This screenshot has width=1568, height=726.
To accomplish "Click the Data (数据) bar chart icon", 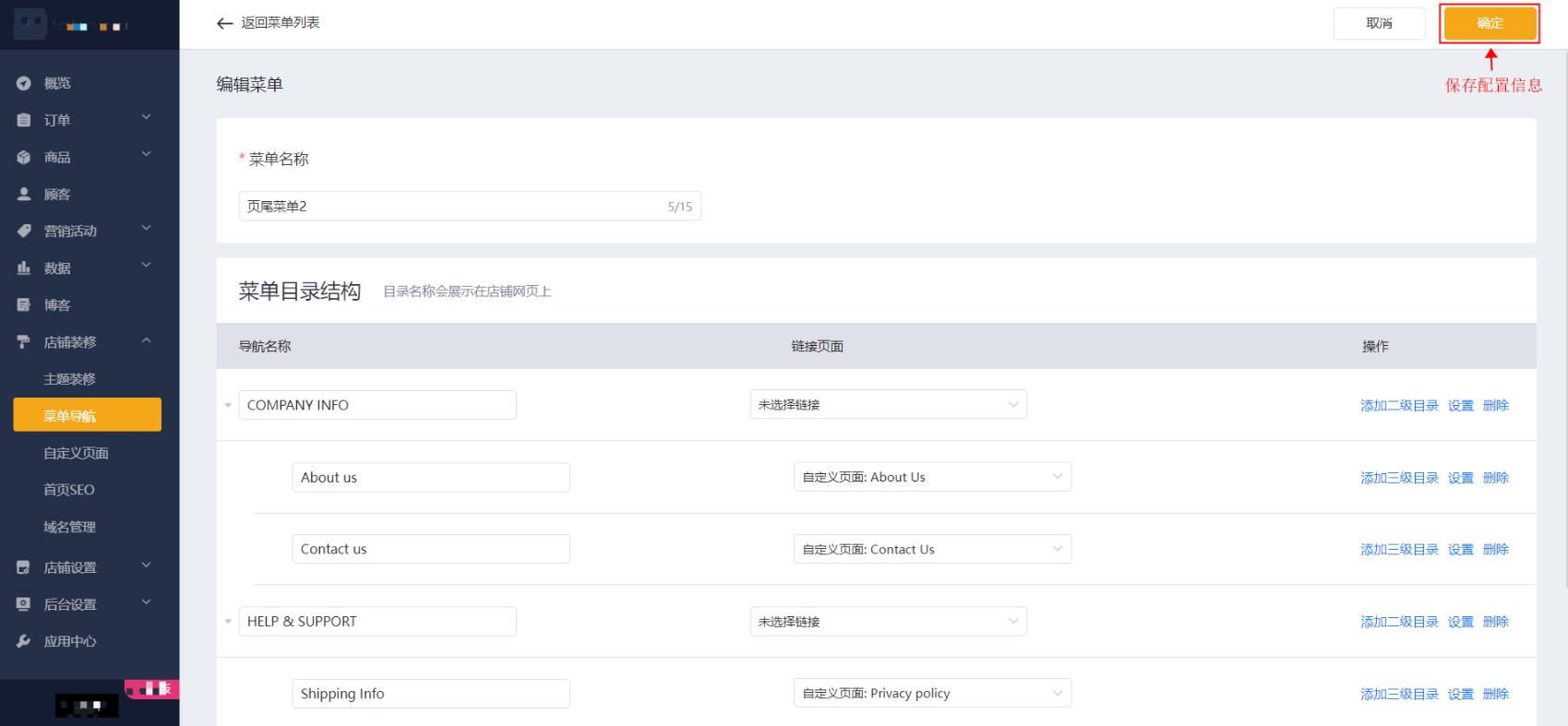I will [x=24, y=268].
